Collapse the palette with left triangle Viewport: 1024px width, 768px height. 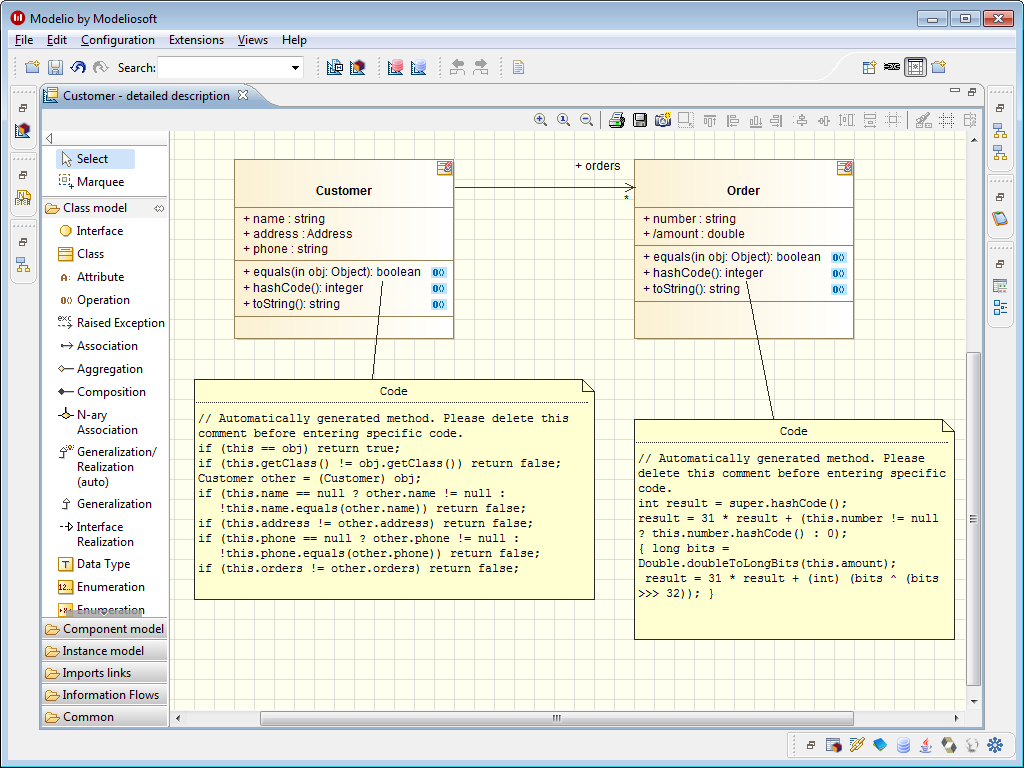(49, 138)
